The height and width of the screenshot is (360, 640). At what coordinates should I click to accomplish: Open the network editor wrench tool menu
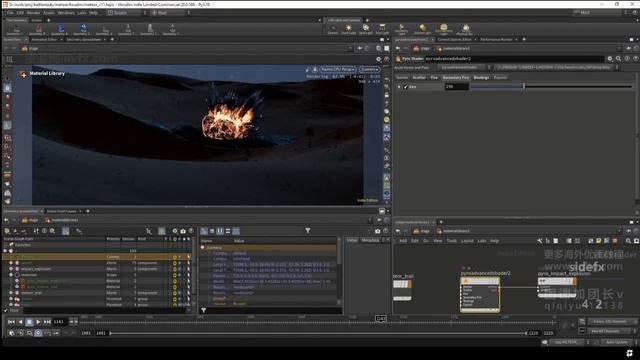(540, 241)
